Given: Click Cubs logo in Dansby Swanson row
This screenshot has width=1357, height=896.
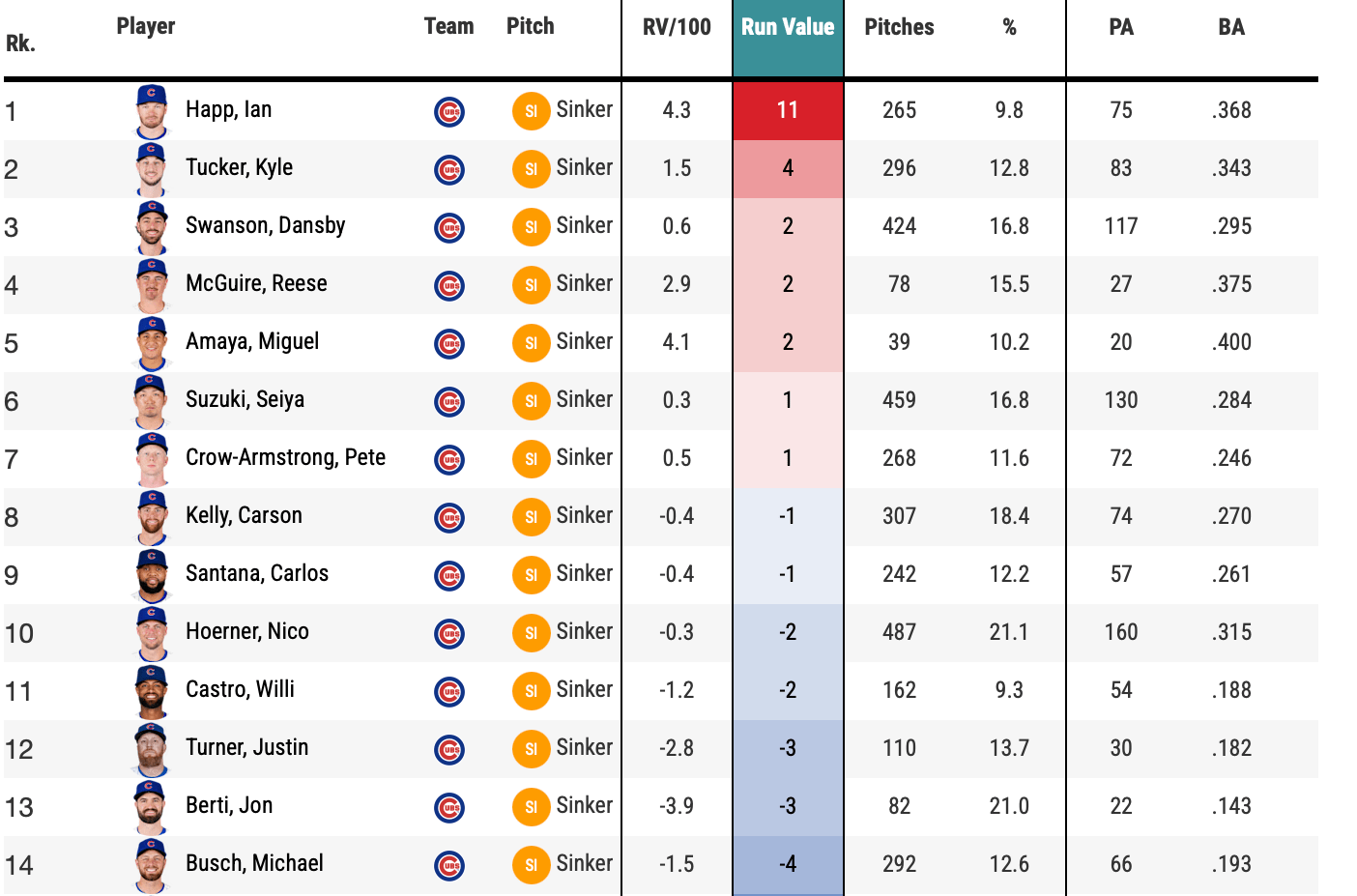Looking at the screenshot, I should click(449, 227).
